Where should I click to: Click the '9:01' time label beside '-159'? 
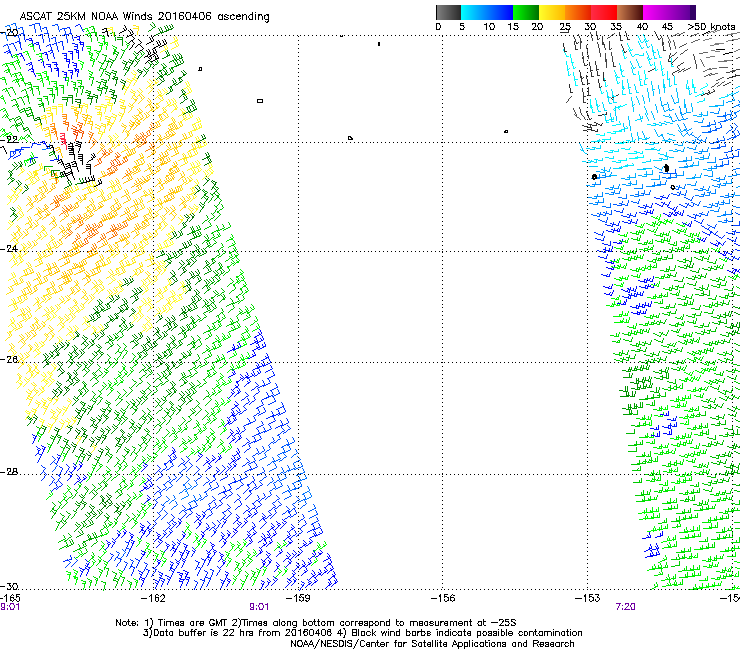[259, 607]
